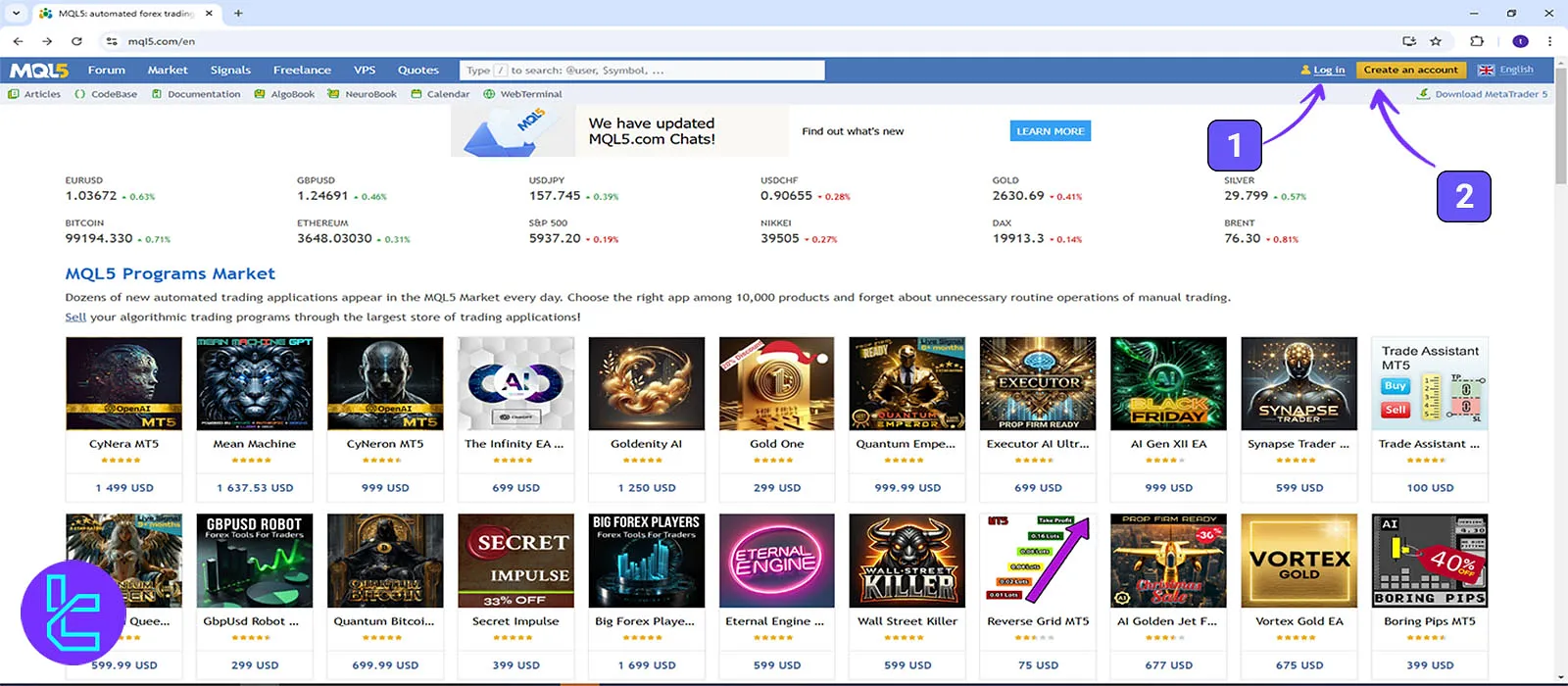This screenshot has height=686, width=1568.
Task: Open the CyNera MT5 product thumbnail
Action: 123,384
